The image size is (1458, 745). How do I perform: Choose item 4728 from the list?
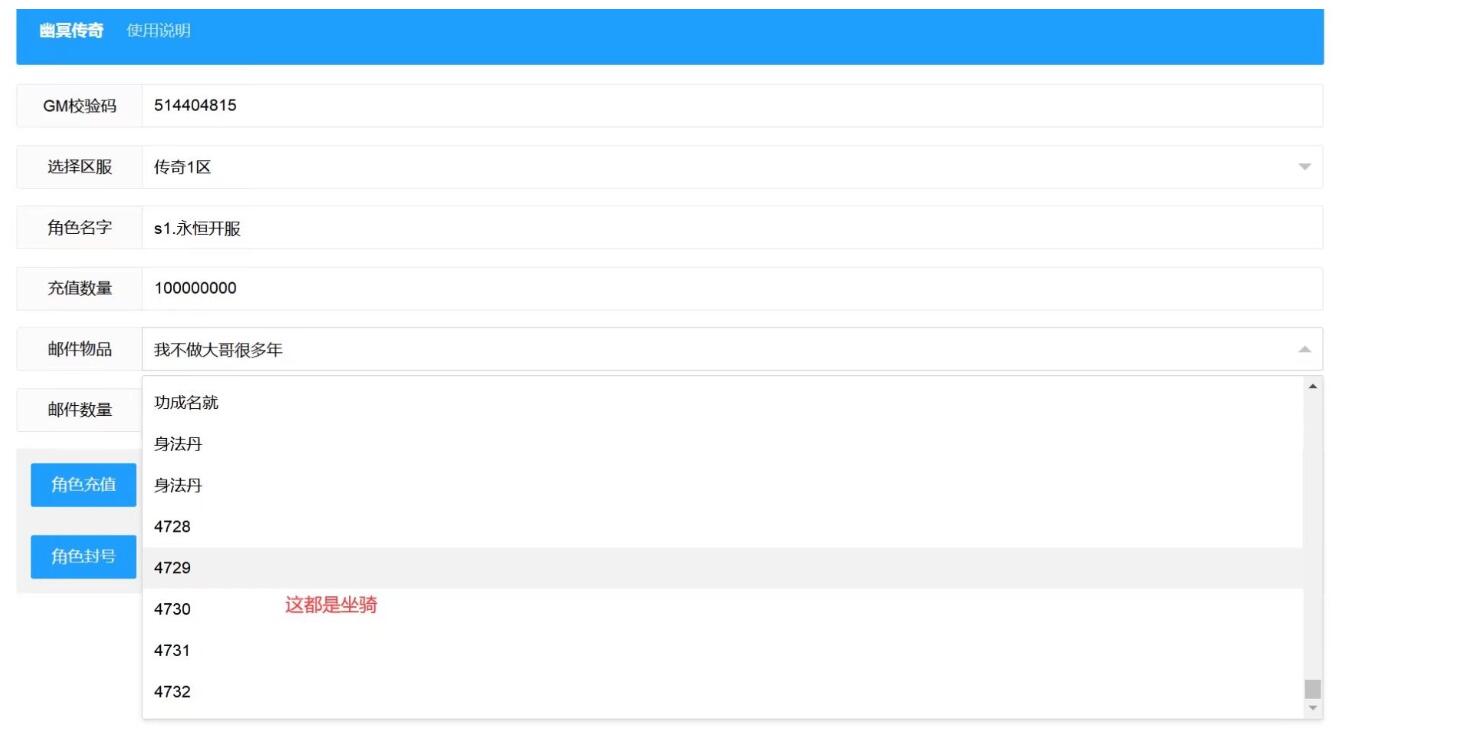coord(172,526)
